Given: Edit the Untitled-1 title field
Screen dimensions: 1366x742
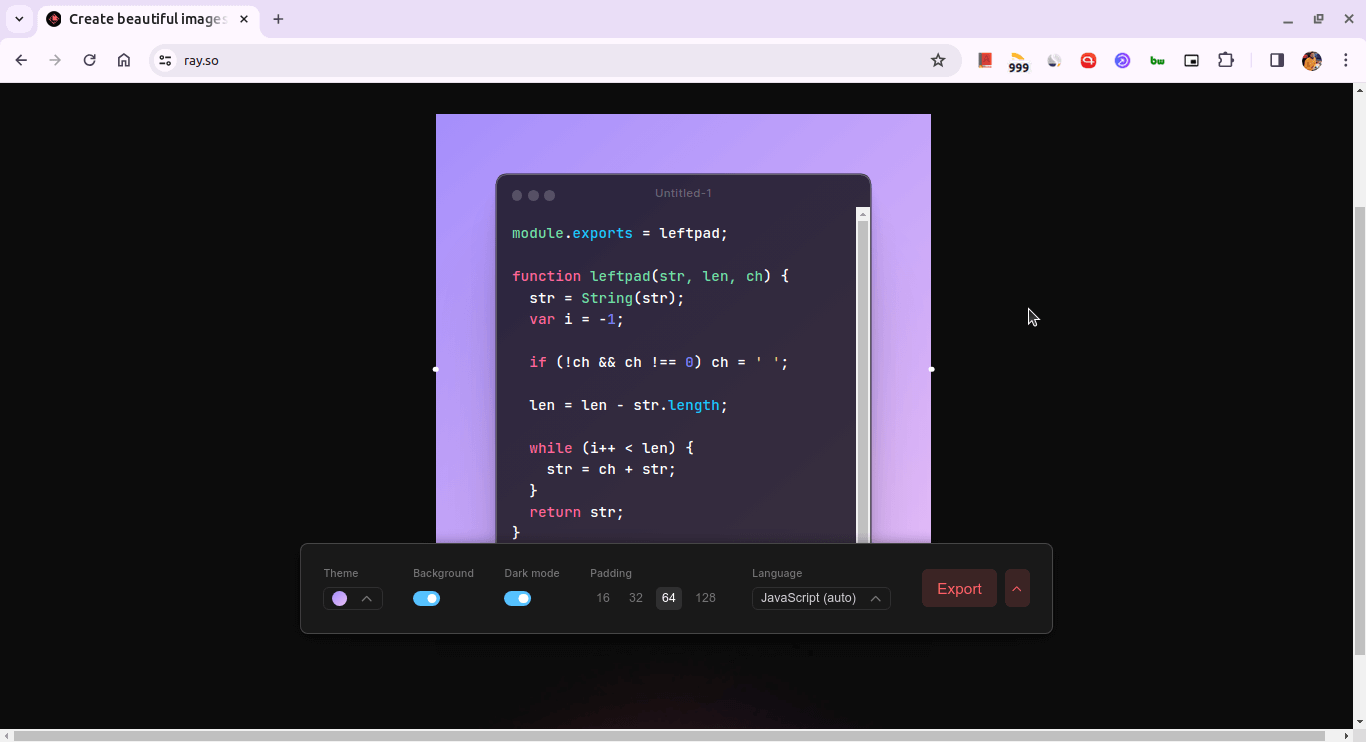Looking at the screenshot, I should pyautogui.click(x=683, y=193).
